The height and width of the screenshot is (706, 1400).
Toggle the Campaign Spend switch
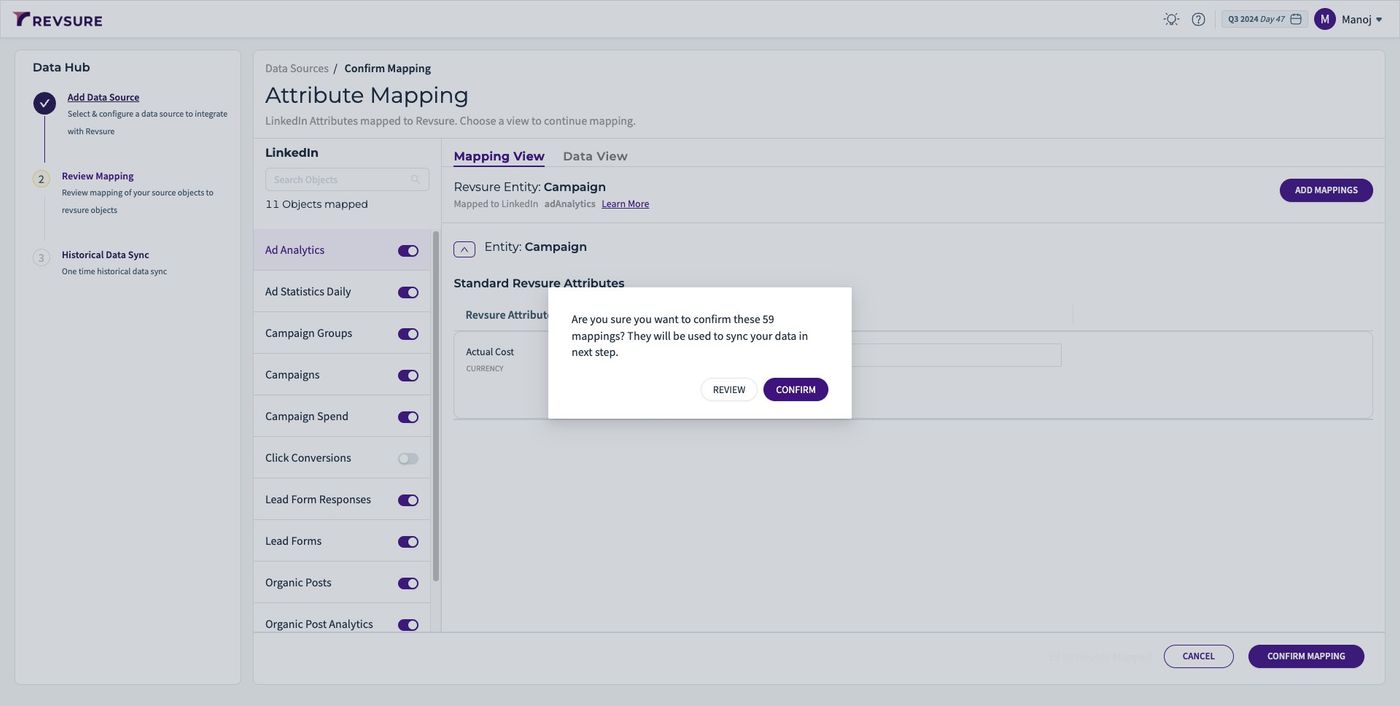coord(408,417)
